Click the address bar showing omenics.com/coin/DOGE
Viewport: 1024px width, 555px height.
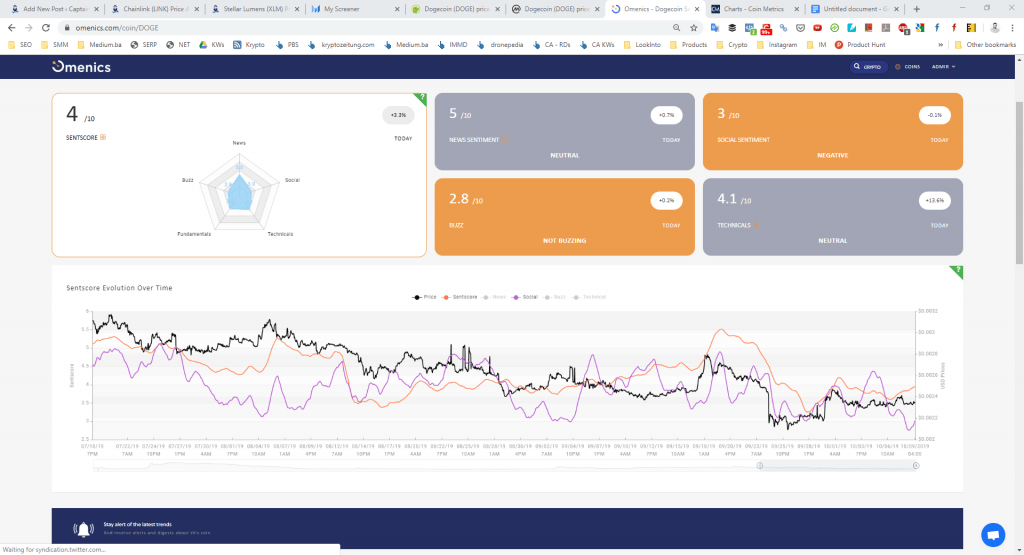click(366, 28)
